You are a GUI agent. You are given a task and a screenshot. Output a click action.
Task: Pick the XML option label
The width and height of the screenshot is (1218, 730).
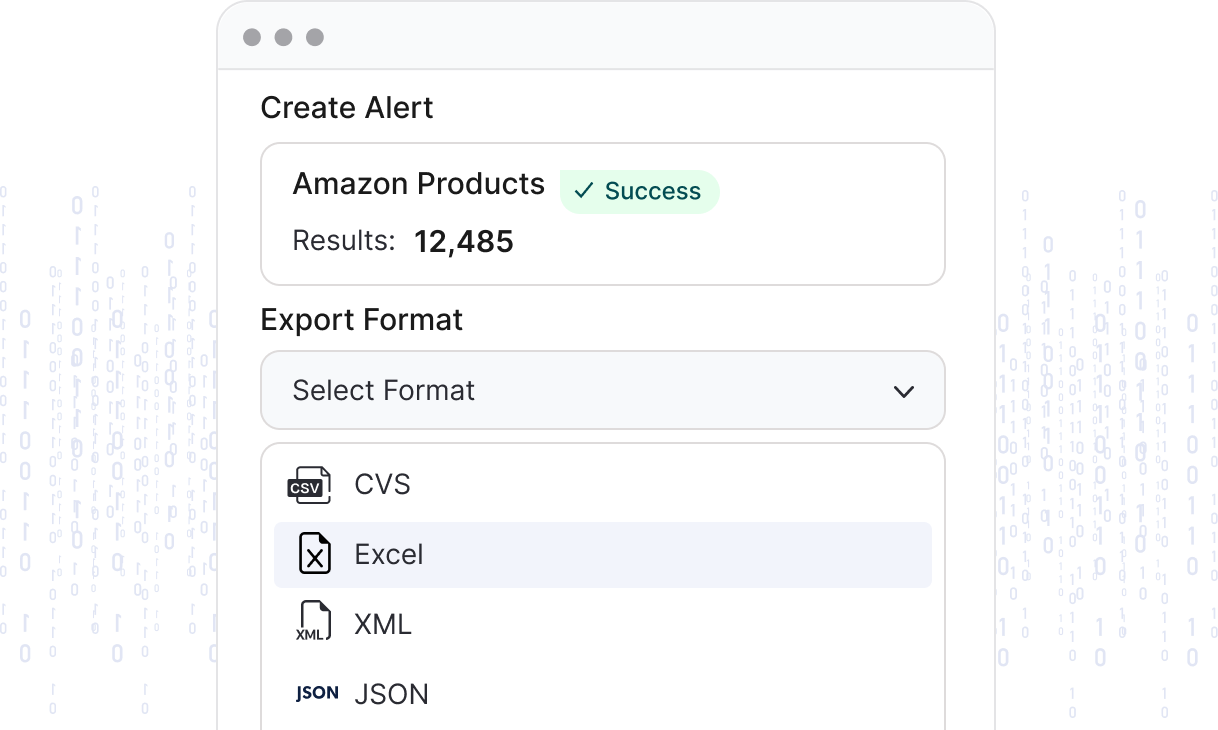[x=383, y=624]
